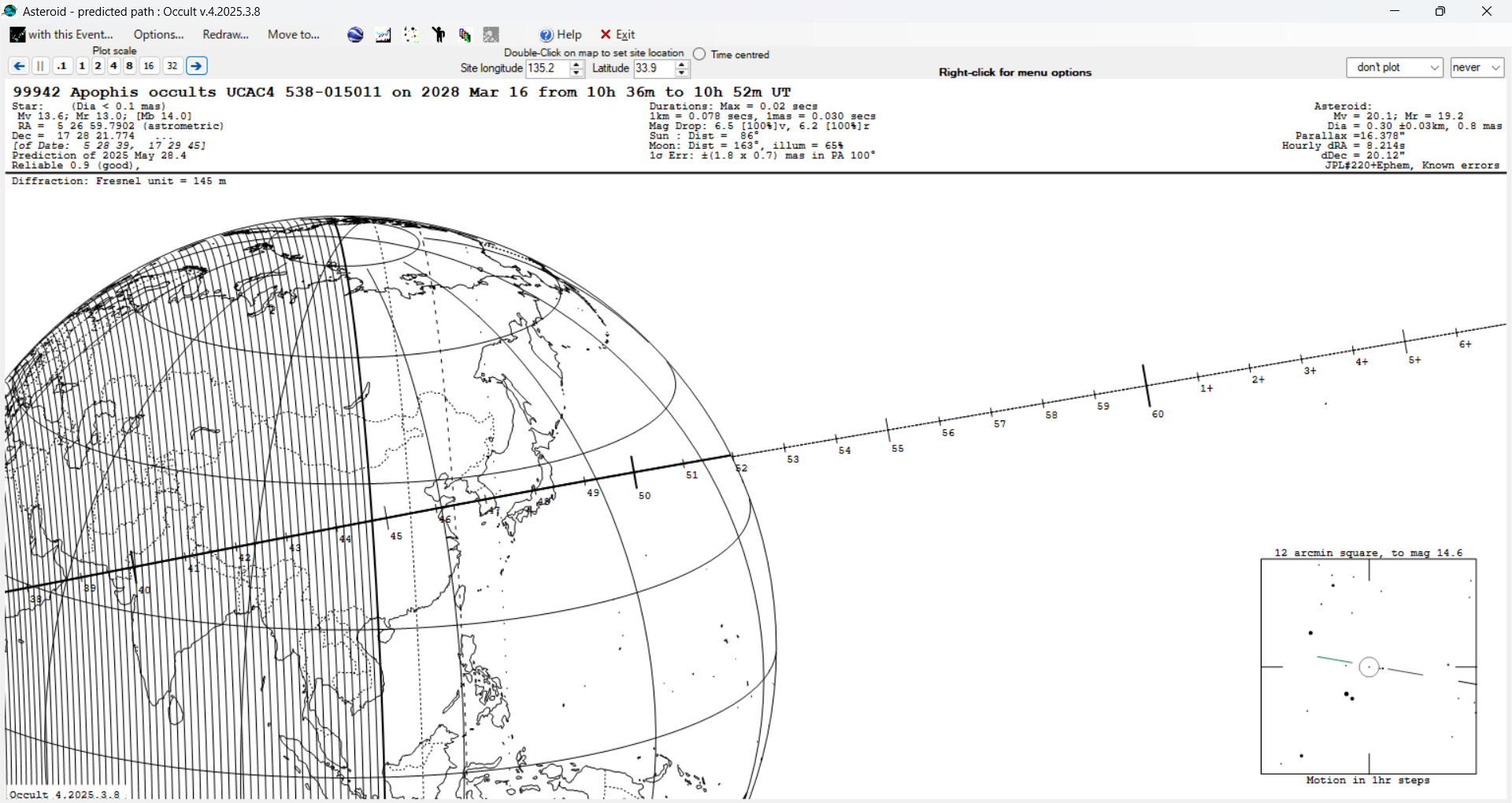The image size is (1512, 803).
Task: Click the path time marker labeled 60
Action: point(1158,414)
